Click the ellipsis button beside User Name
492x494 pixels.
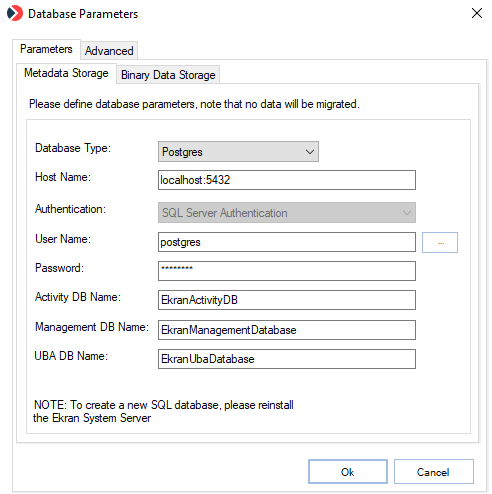(x=440, y=242)
